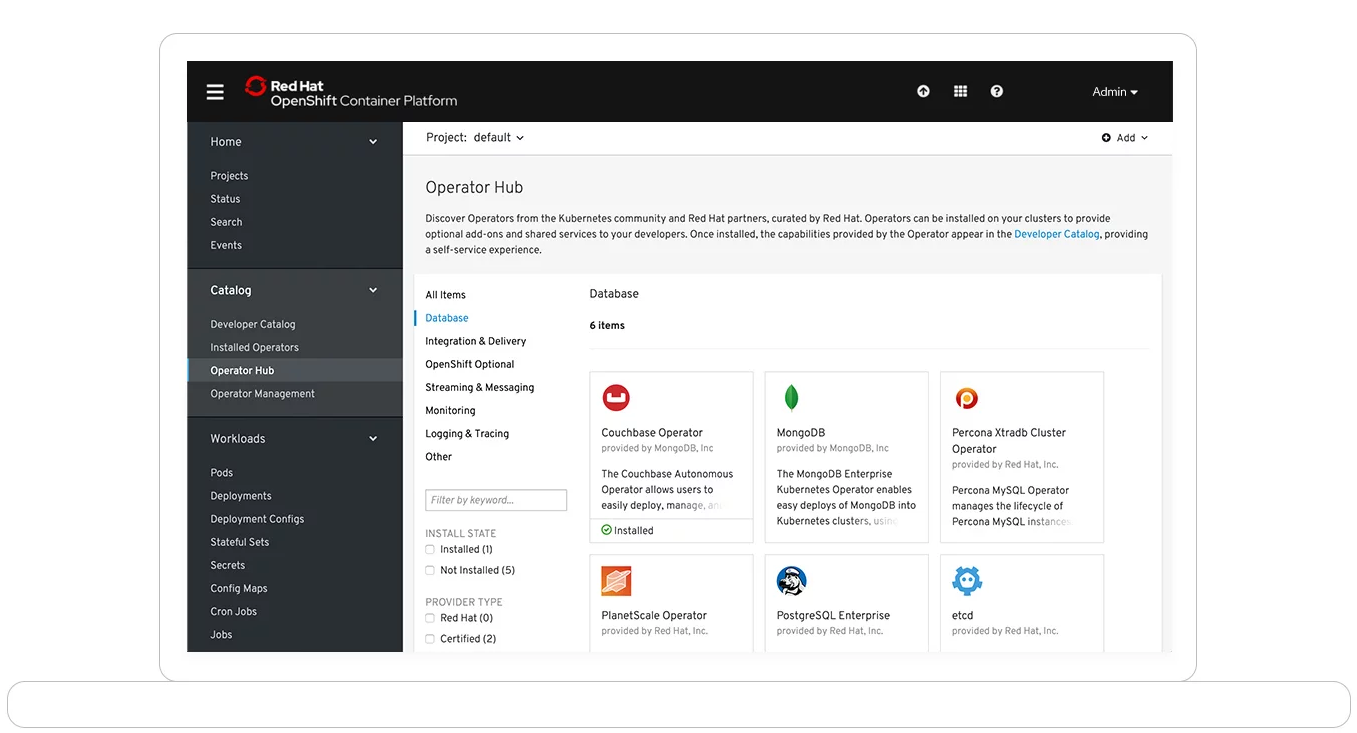The width and height of the screenshot is (1357, 733).
Task: Open the help question mark icon
Action: (x=996, y=91)
